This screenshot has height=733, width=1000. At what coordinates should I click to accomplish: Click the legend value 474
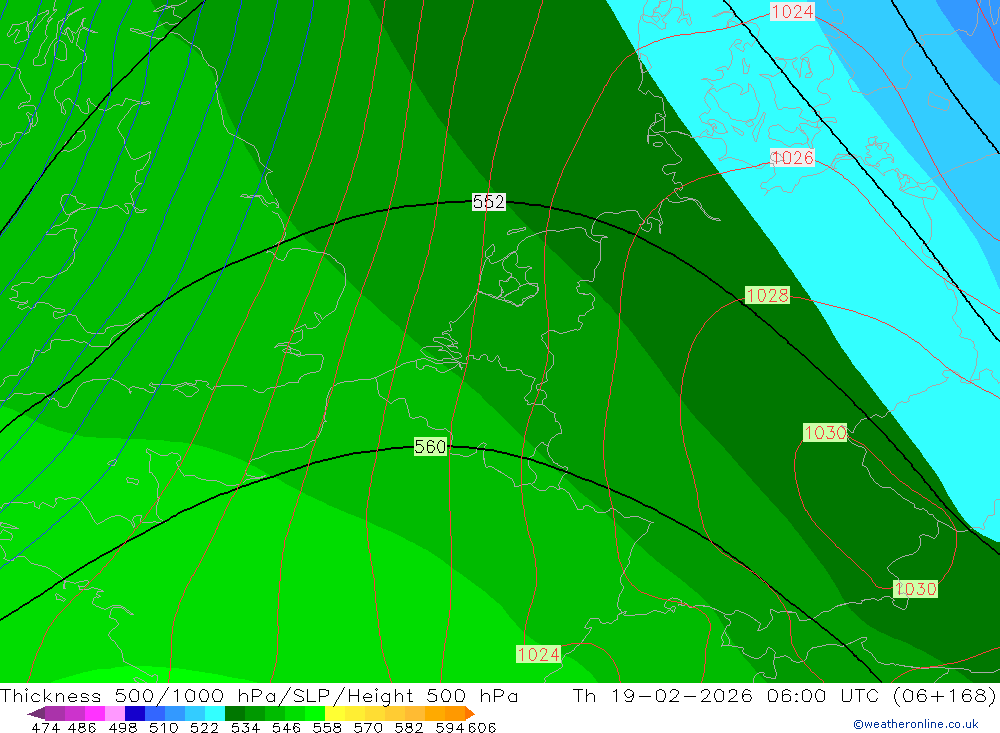pos(46,728)
